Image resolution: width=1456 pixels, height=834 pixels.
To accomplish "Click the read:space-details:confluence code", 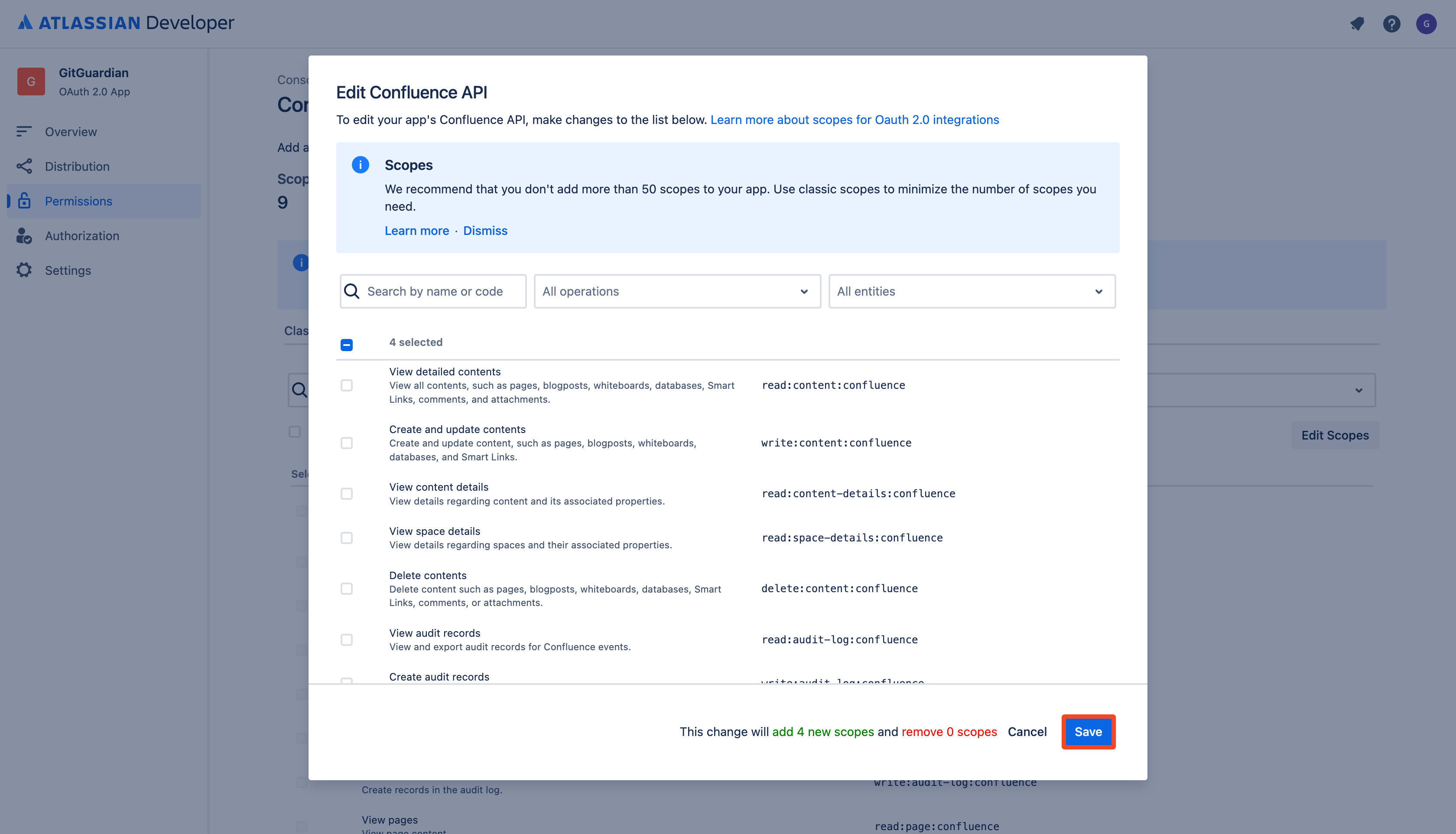I will pyautogui.click(x=852, y=538).
